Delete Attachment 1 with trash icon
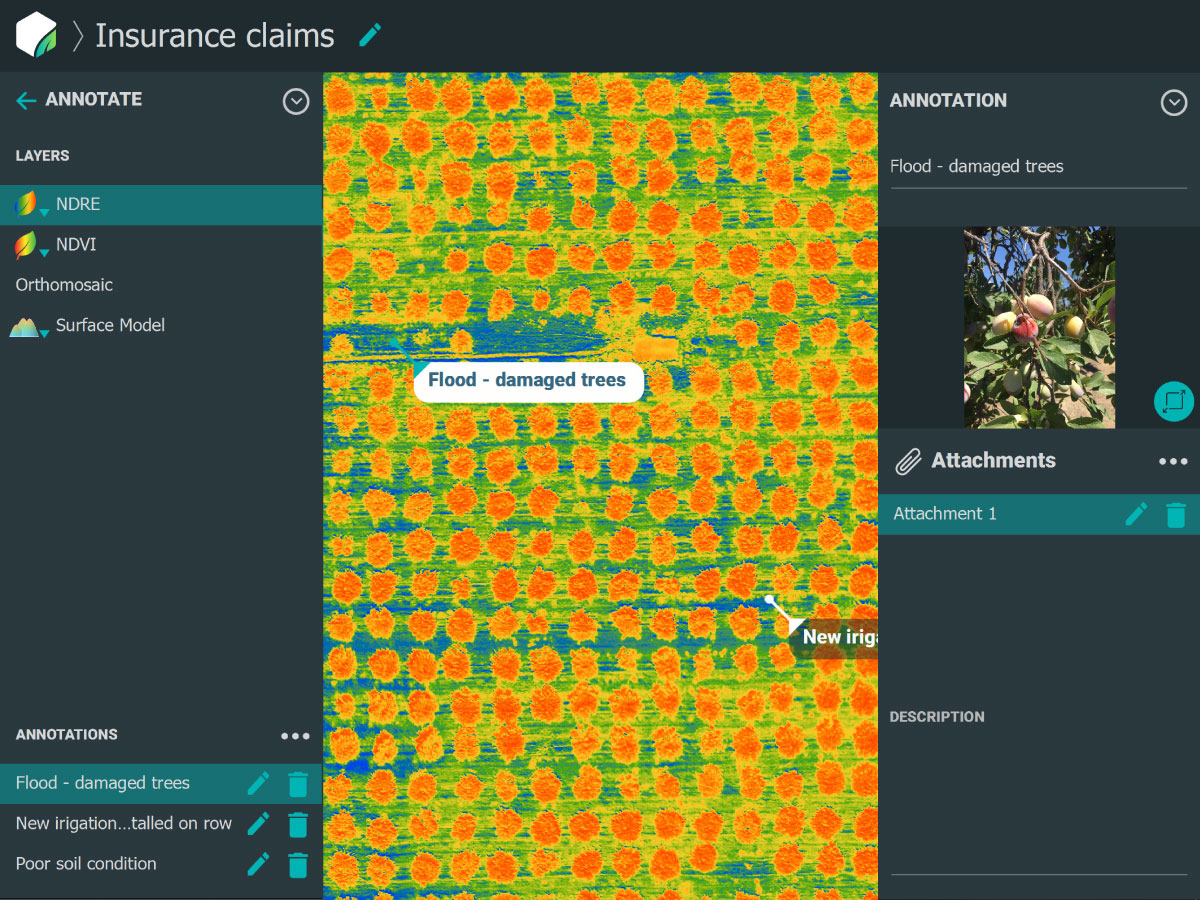Screen dimensions: 1200x900 pyautogui.click(x=1176, y=514)
